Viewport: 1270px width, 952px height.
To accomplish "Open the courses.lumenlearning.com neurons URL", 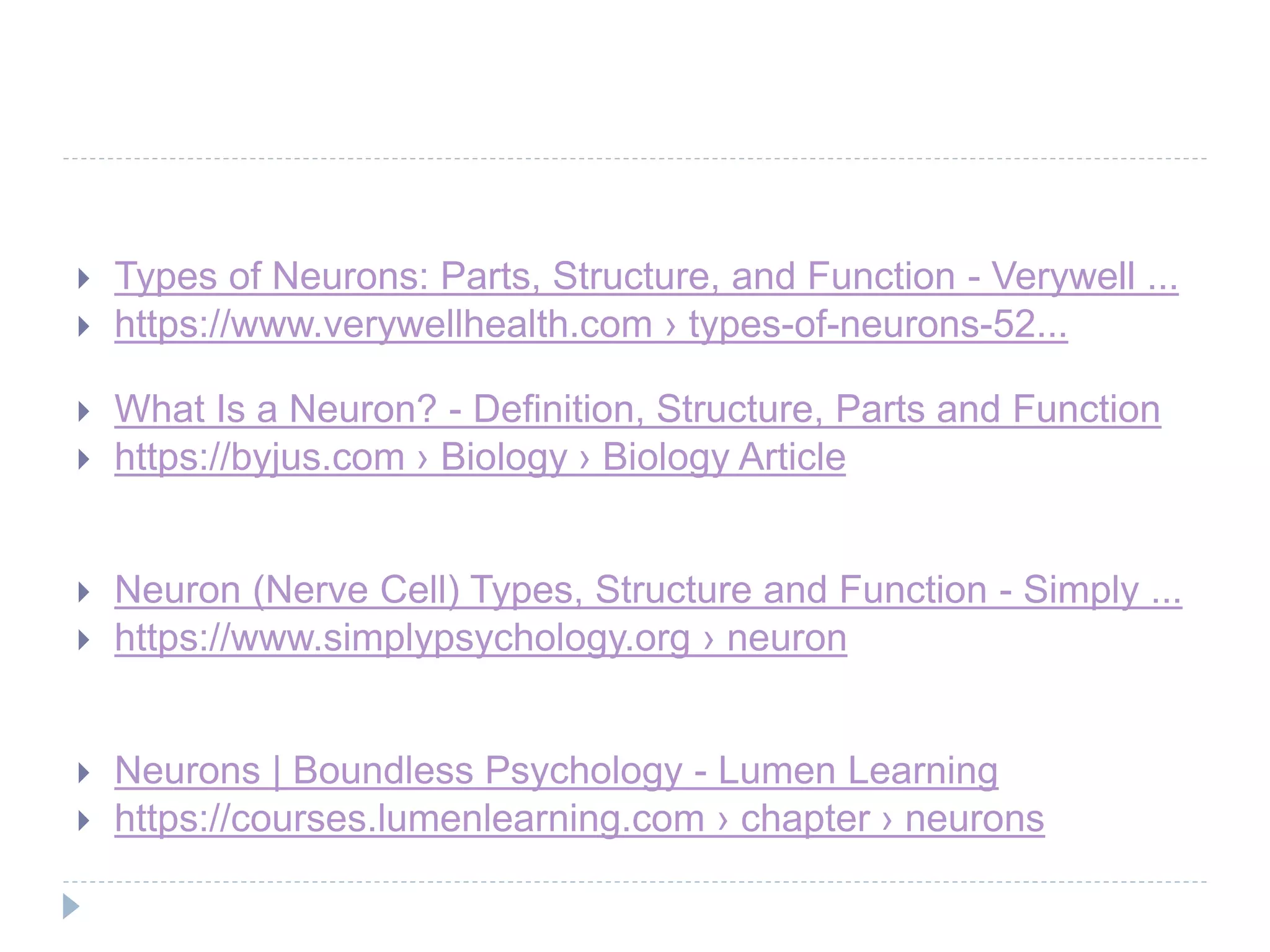I will pos(579,819).
